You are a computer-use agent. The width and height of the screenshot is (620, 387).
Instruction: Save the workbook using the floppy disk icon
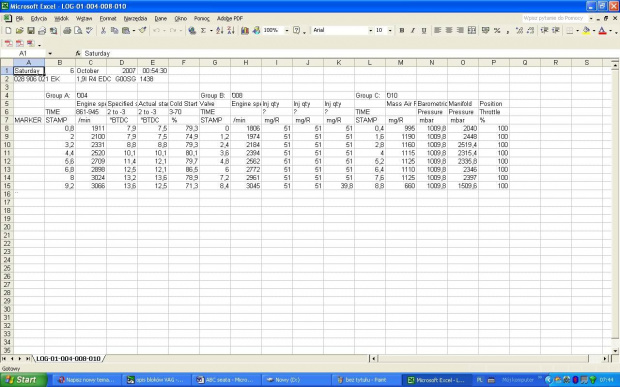click(x=30, y=30)
